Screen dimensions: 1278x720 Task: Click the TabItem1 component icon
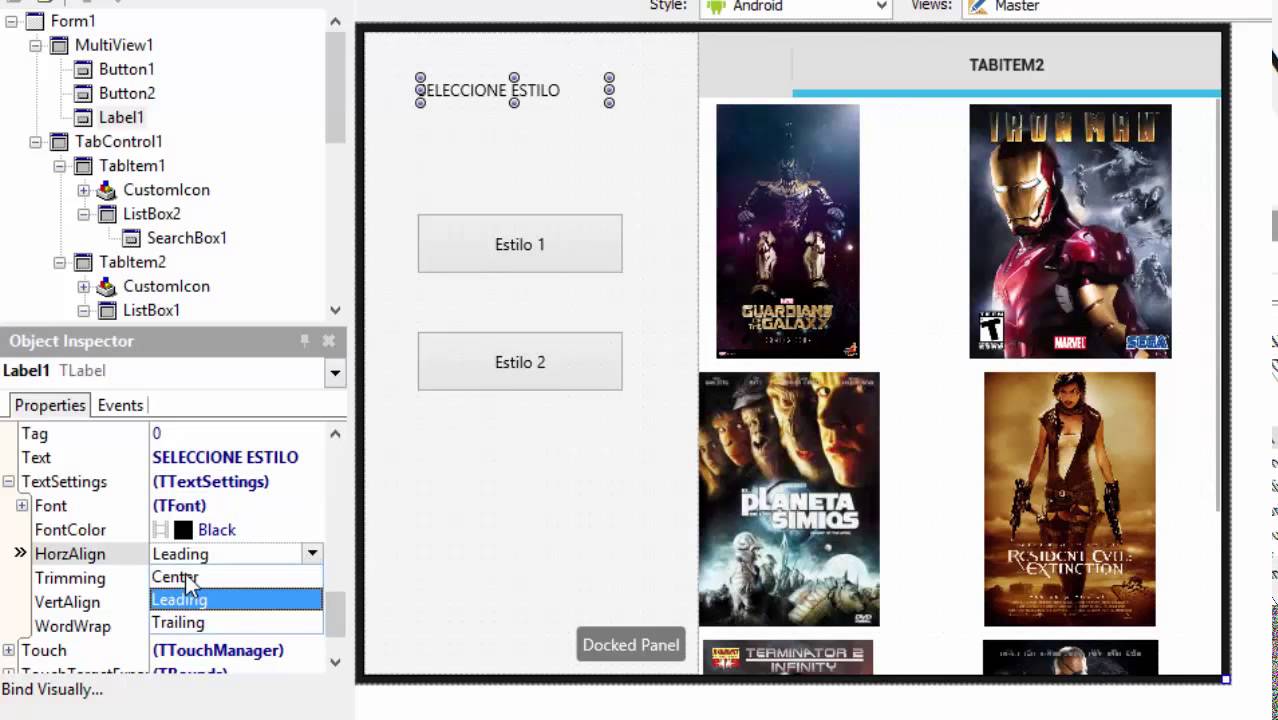tap(83, 165)
